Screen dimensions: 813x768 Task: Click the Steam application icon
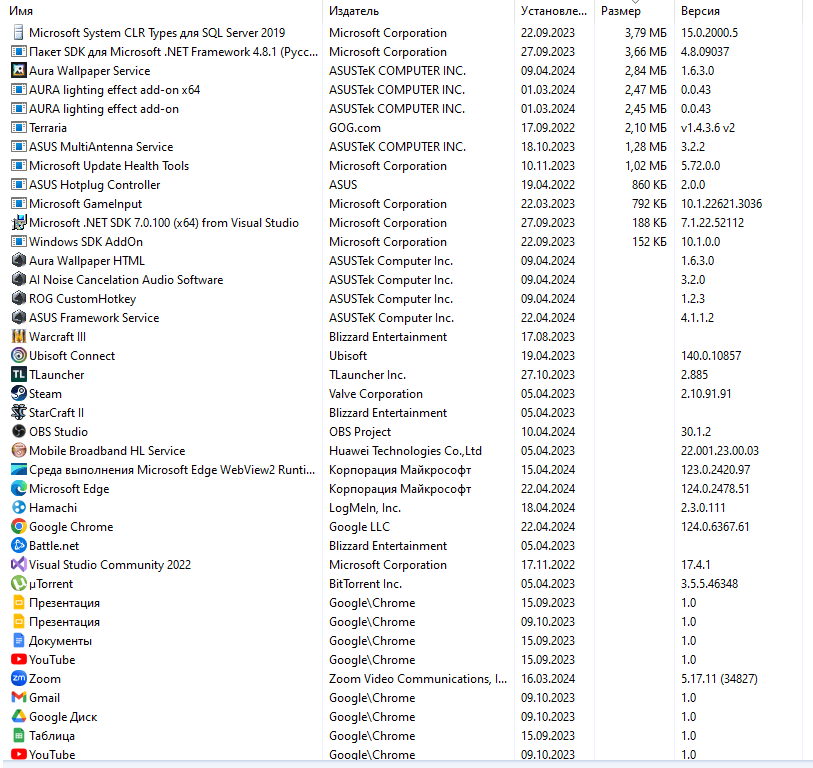pyautogui.click(x=17, y=394)
